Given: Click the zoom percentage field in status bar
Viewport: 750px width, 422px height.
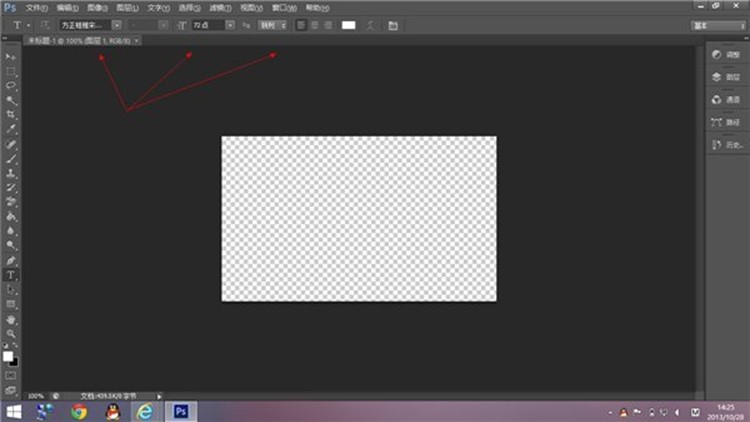Looking at the screenshot, I should point(36,395).
